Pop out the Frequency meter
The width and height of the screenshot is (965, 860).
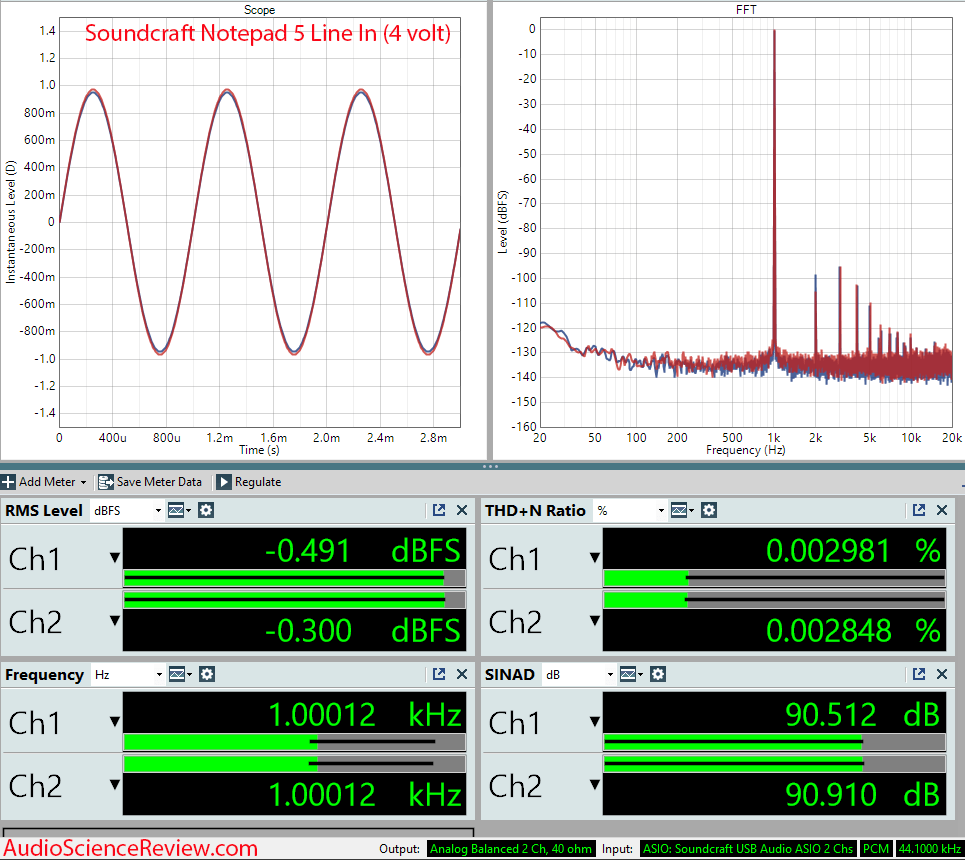[439, 675]
